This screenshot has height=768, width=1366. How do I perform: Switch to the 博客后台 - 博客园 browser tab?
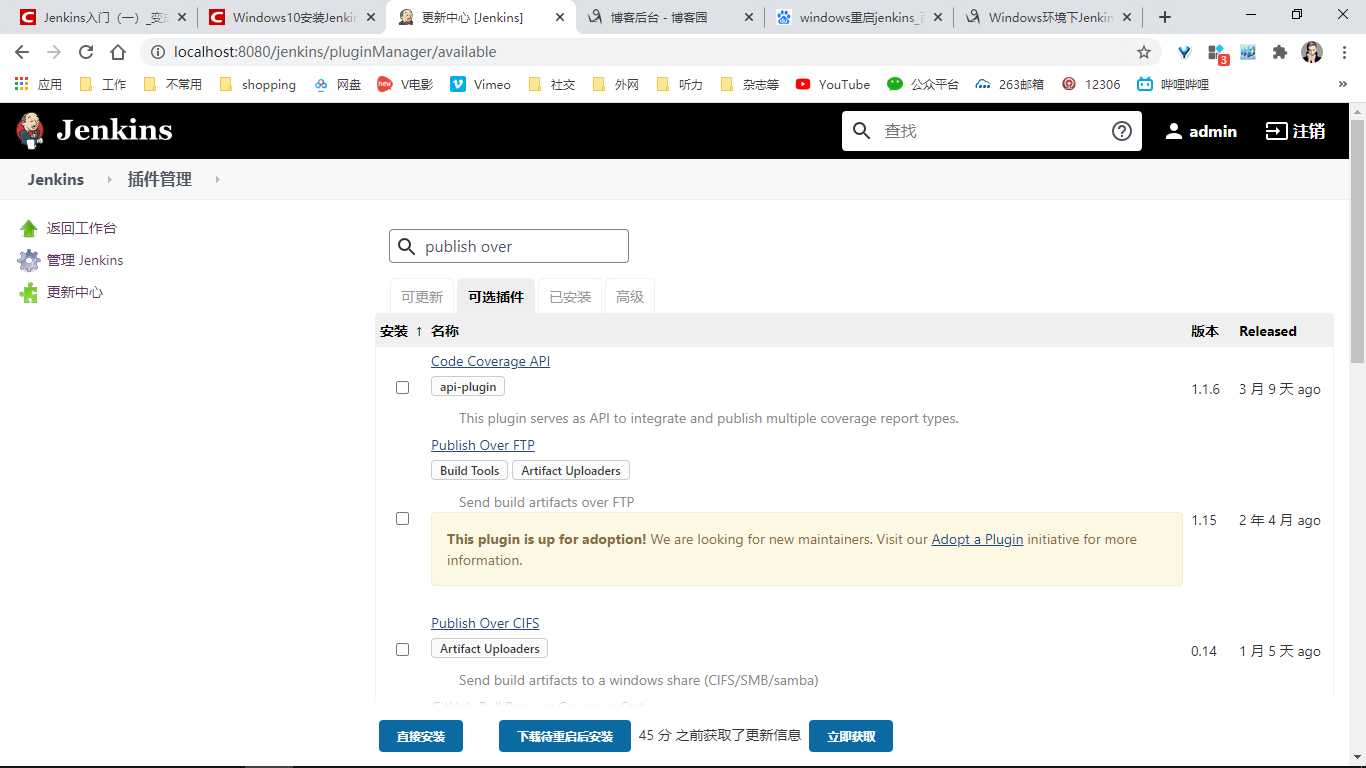(x=670, y=17)
